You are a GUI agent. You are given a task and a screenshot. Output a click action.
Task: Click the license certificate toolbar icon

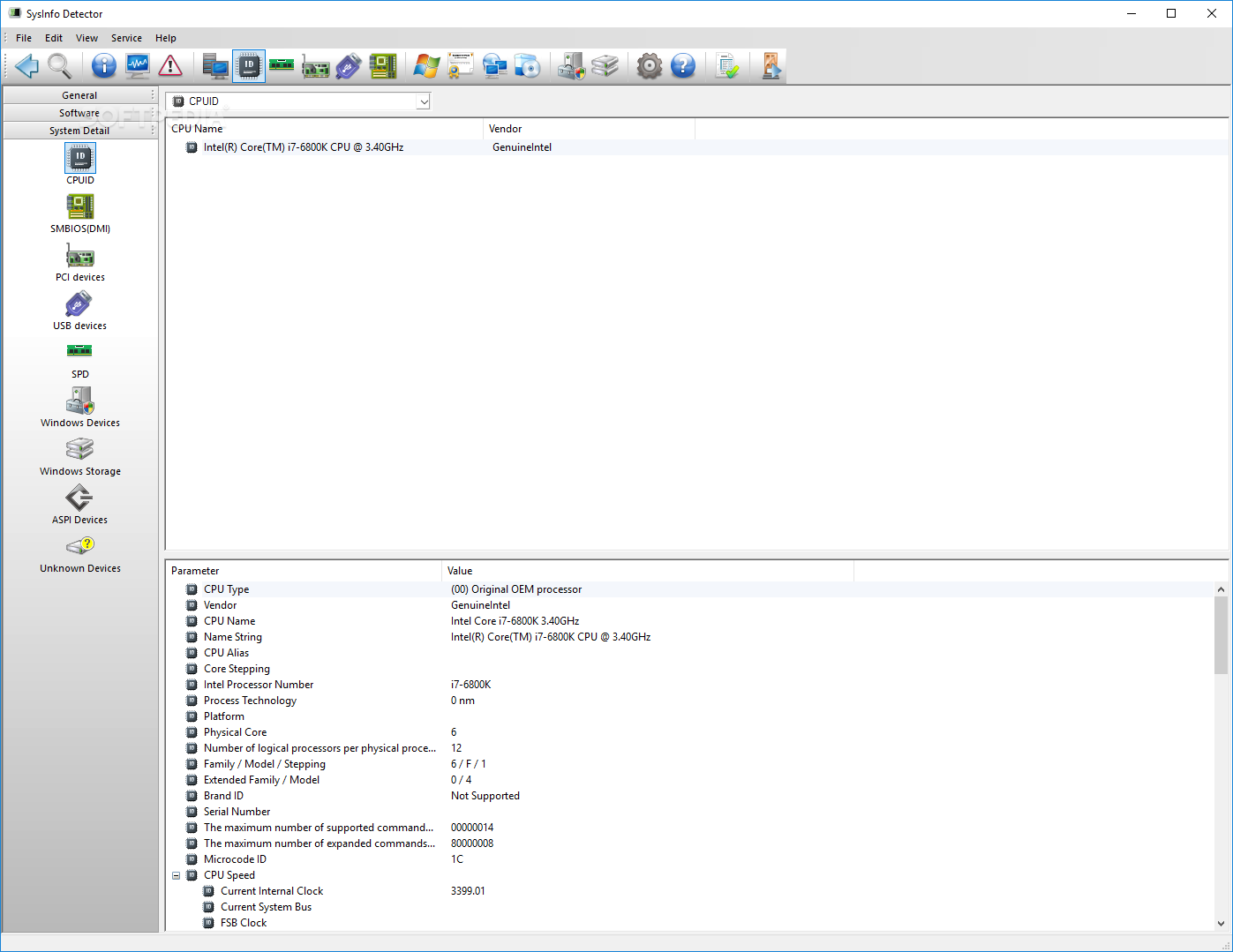point(461,66)
